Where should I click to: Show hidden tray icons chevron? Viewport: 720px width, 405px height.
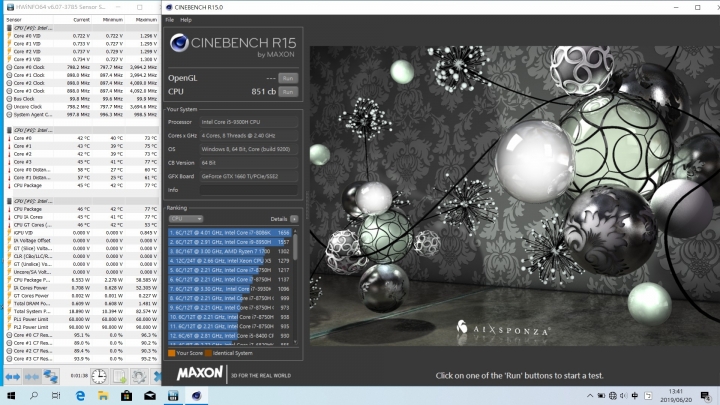(x=590, y=395)
